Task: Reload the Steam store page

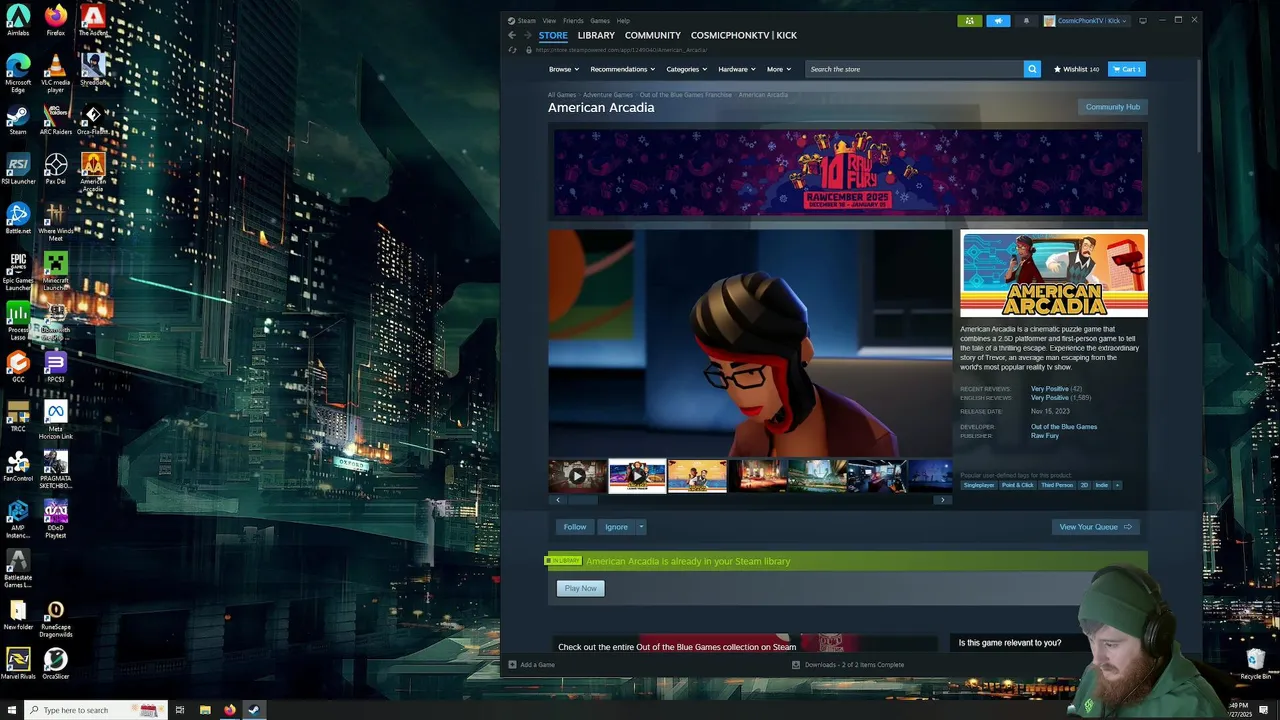Action: pos(512,49)
